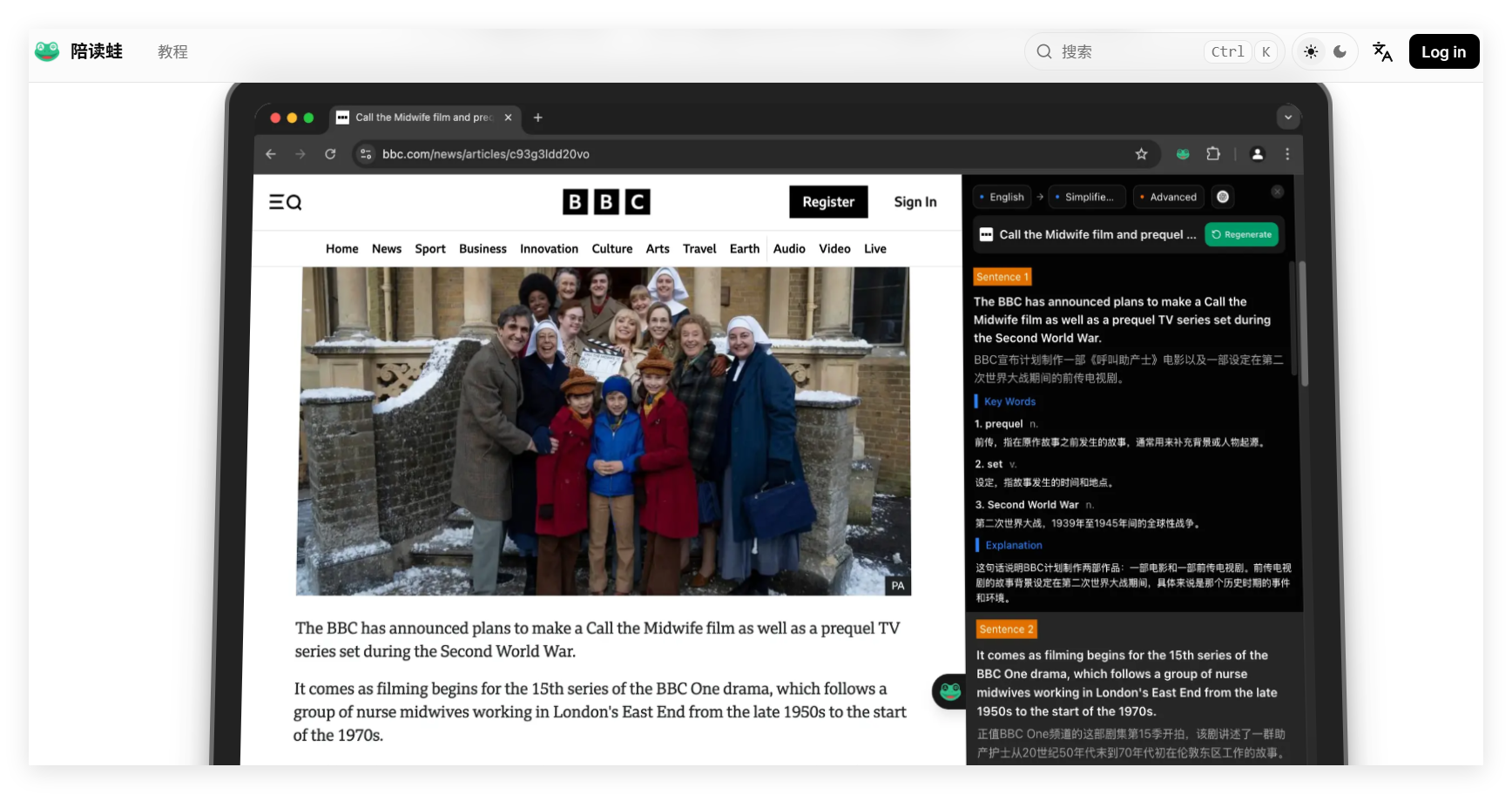This screenshot has width=1512, height=794.
Task: Open the Live nav item
Action: pos(875,249)
